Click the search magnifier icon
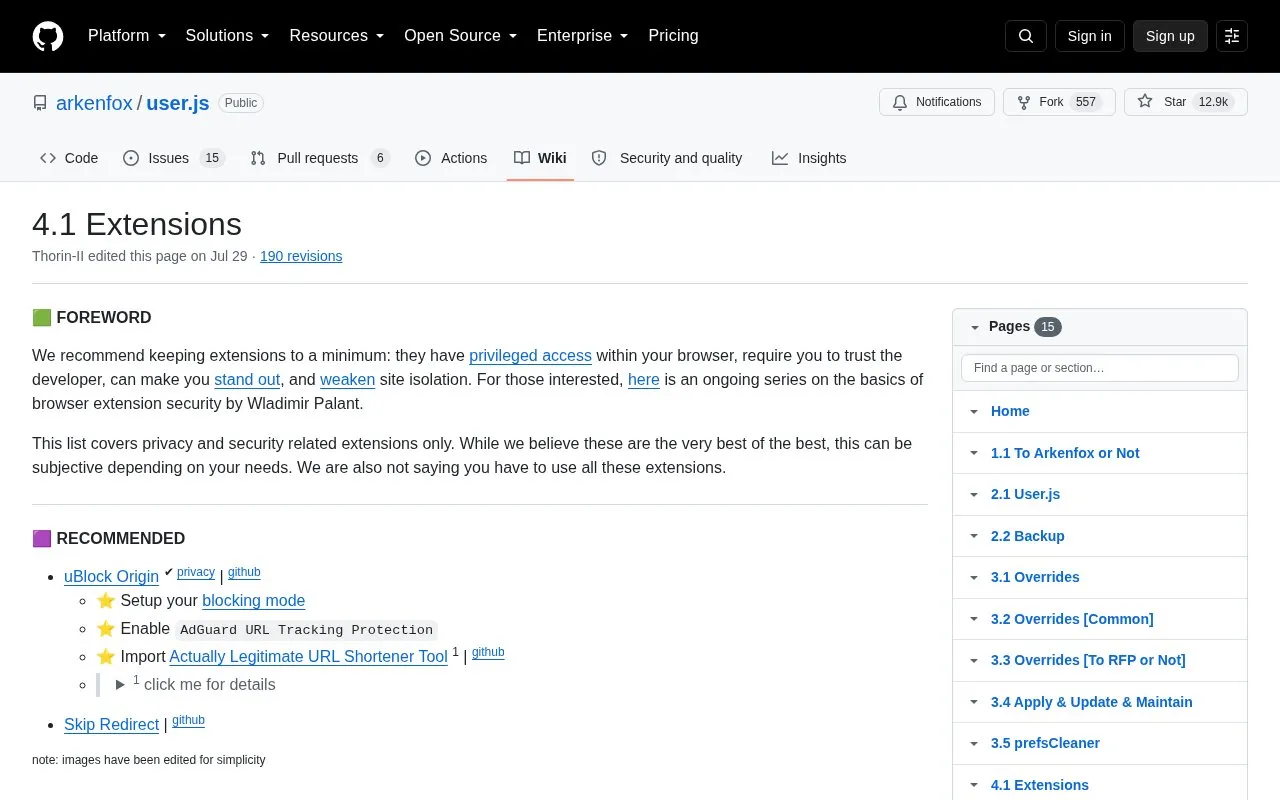This screenshot has height=800, width=1280. point(1026,36)
